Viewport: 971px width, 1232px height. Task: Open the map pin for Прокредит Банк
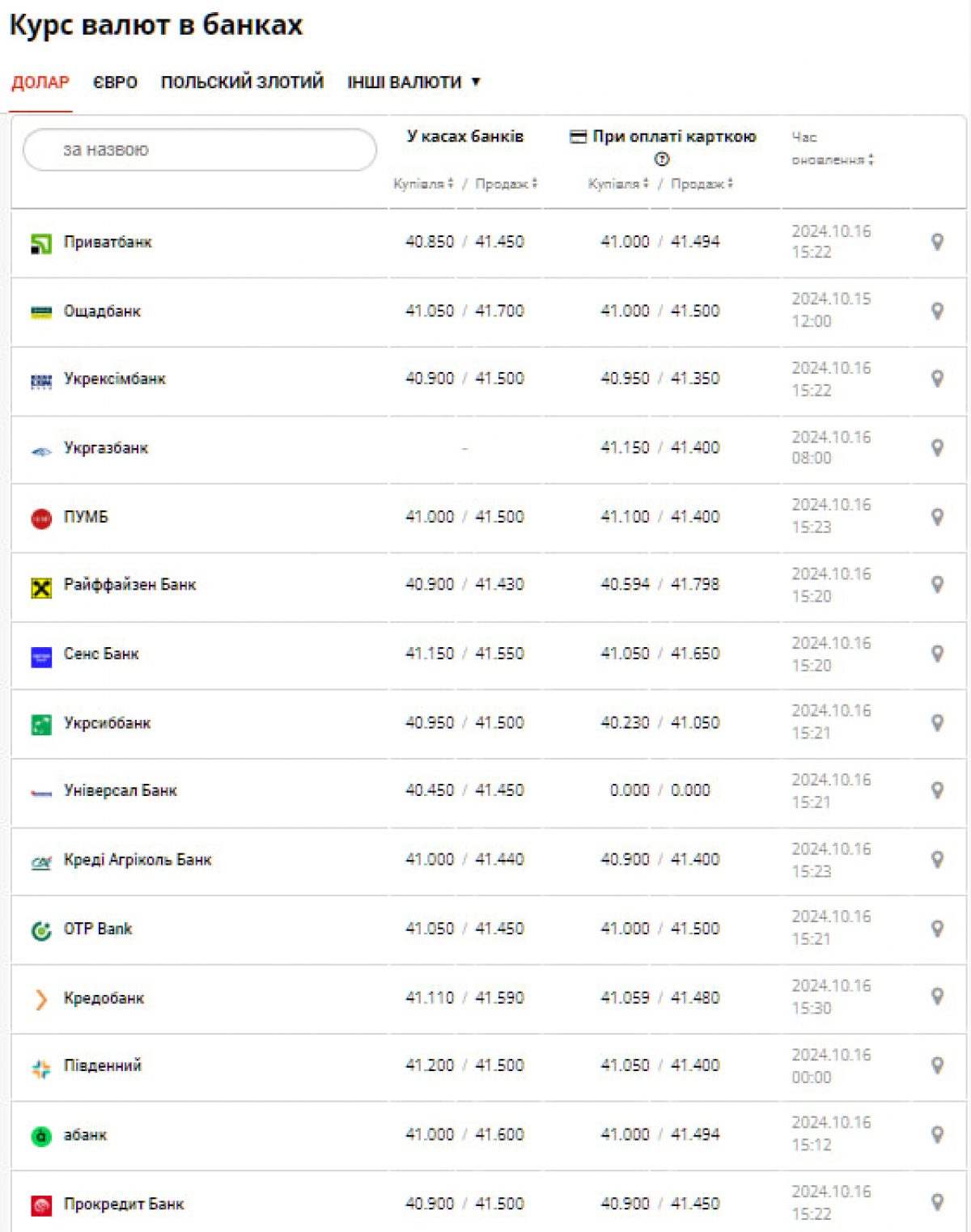(937, 1203)
